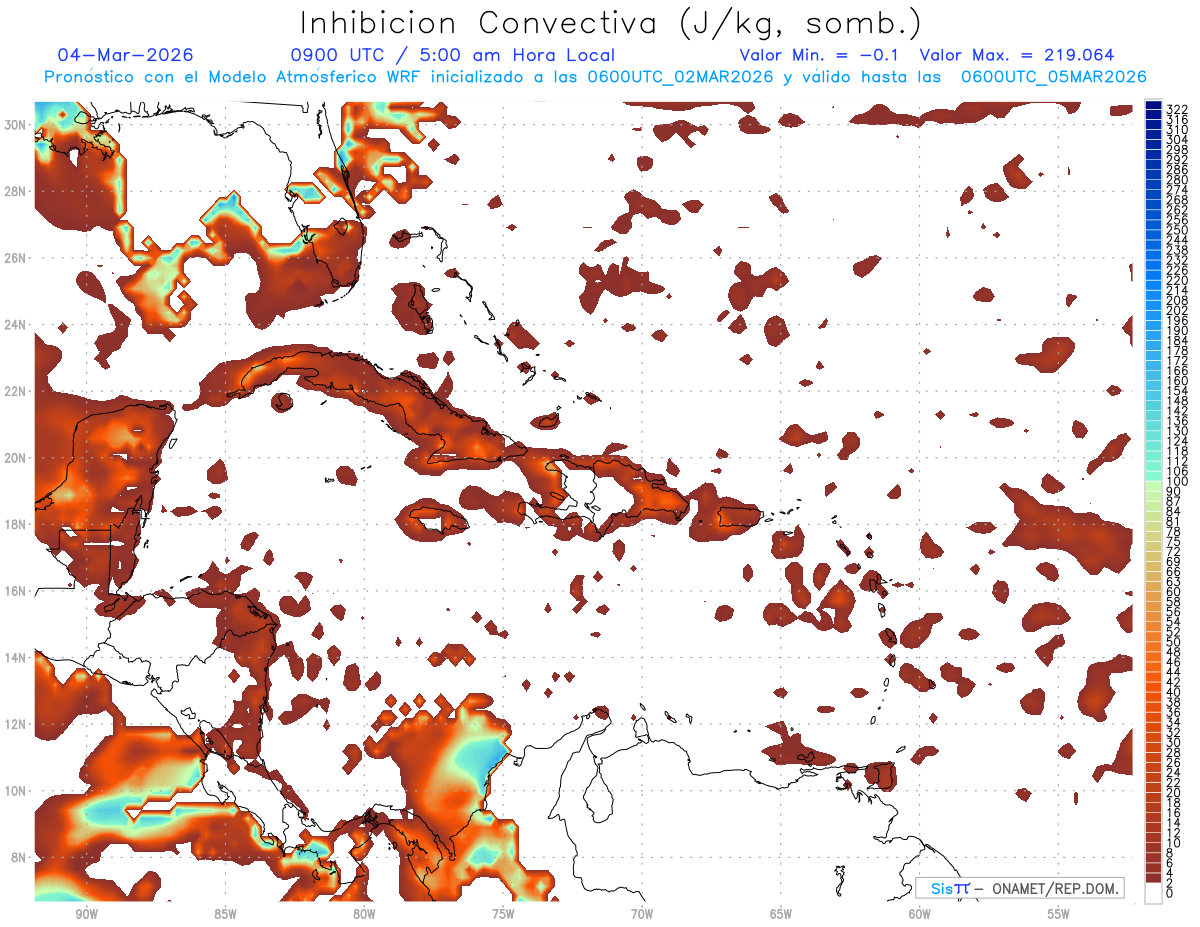1200x927 pixels.
Task: Click the '30N' latitude label
Action: click(17, 124)
